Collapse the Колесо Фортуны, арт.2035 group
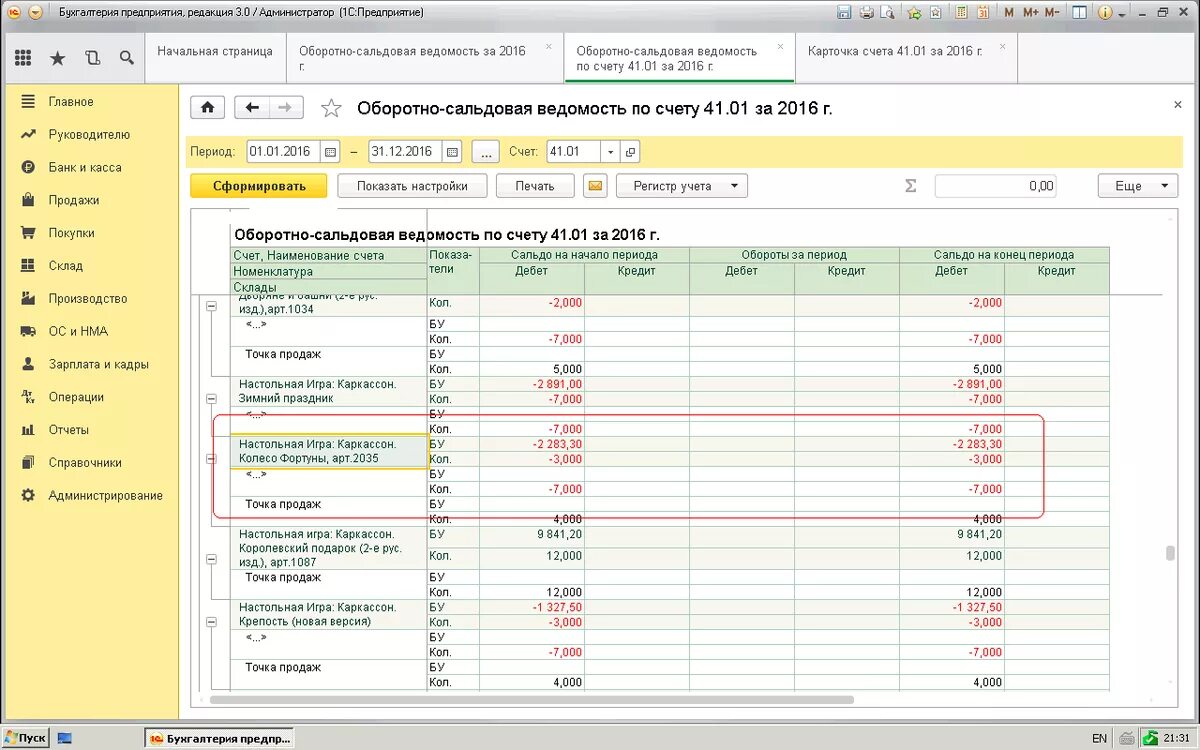This screenshot has width=1200, height=750. (x=211, y=459)
